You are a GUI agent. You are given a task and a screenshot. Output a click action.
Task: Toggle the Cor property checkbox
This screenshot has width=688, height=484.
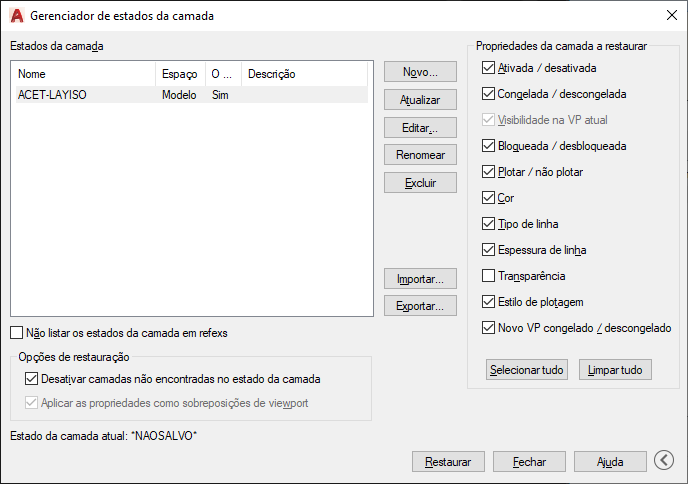coord(488,197)
